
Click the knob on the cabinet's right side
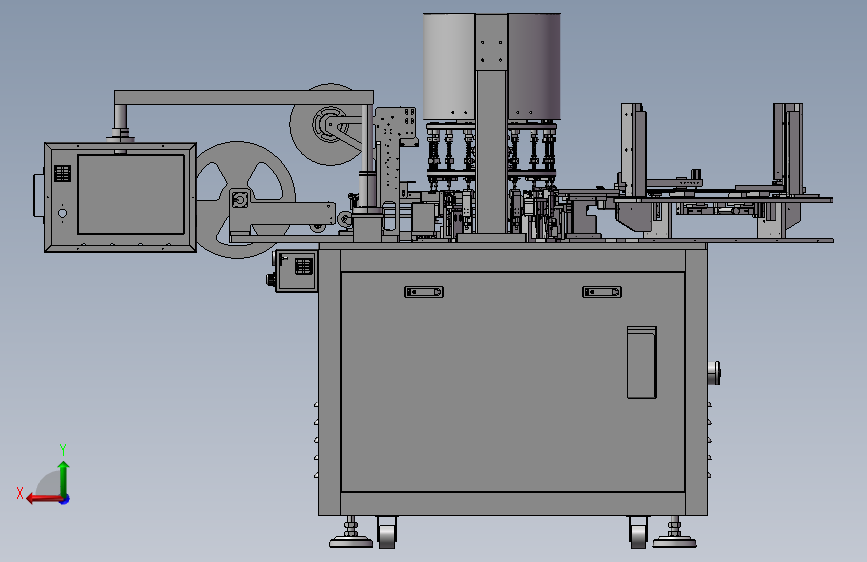pyautogui.click(x=714, y=372)
